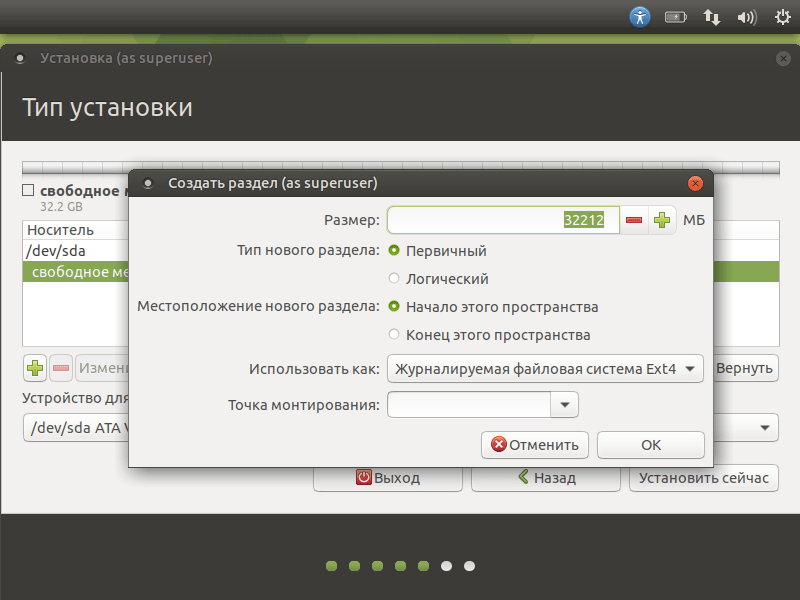The image size is (800, 600).
Task: Select the "Первичный" partition type
Action: pyautogui.click(x=395, y=250)
